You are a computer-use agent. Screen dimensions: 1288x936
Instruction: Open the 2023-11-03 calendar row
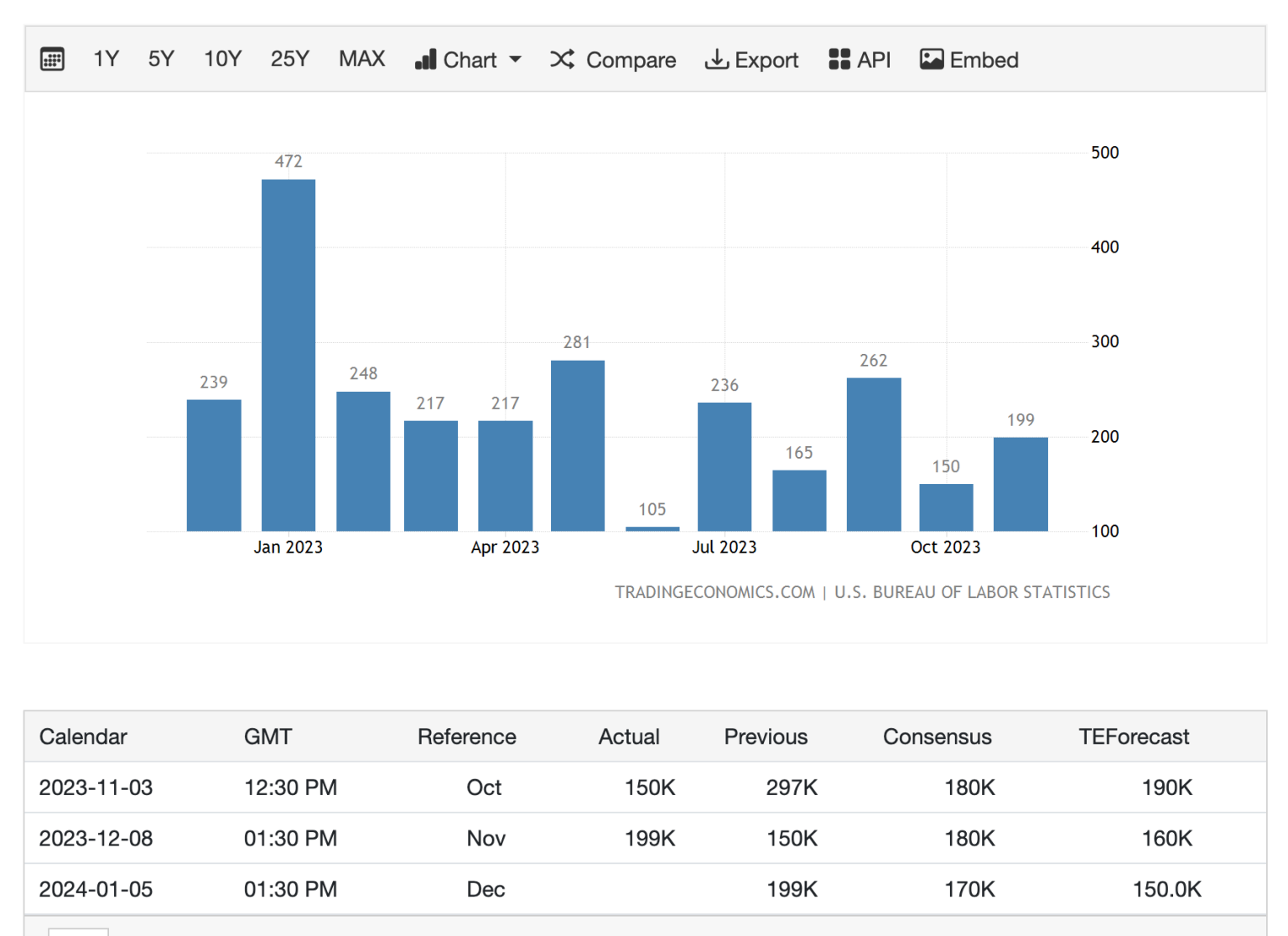coord(96,788)
